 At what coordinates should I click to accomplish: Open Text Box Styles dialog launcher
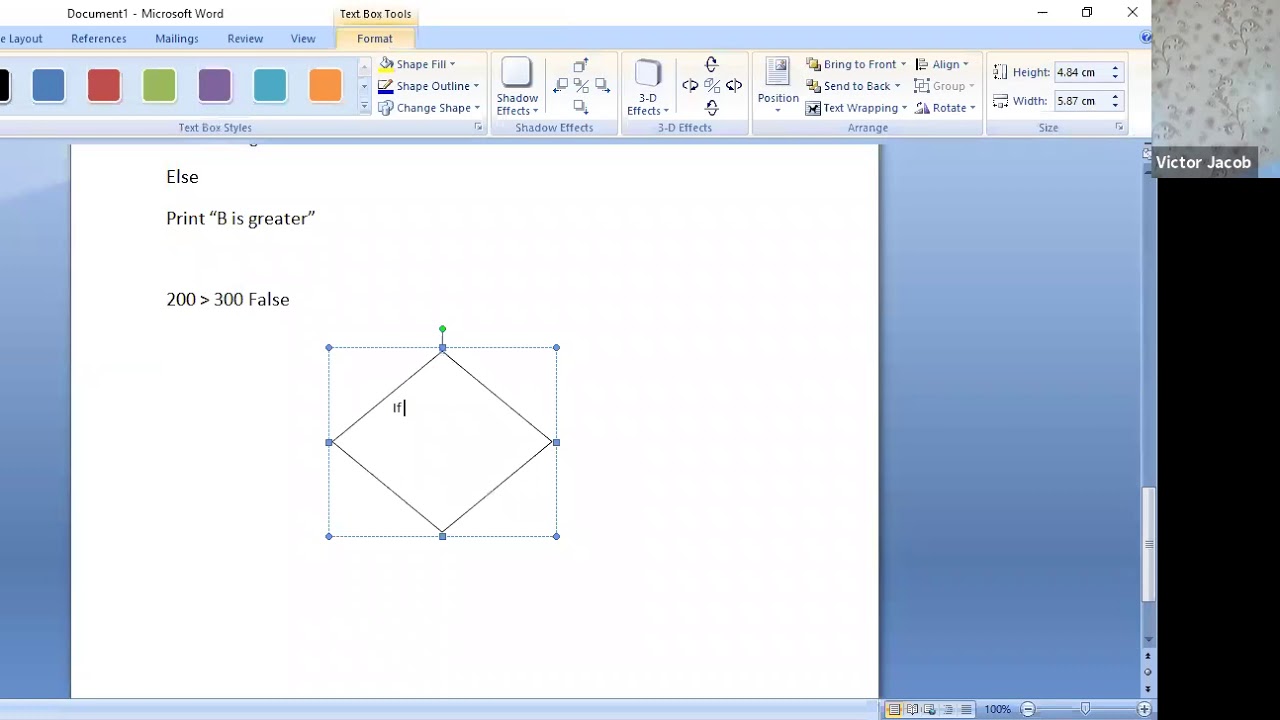tap(478, 127)
